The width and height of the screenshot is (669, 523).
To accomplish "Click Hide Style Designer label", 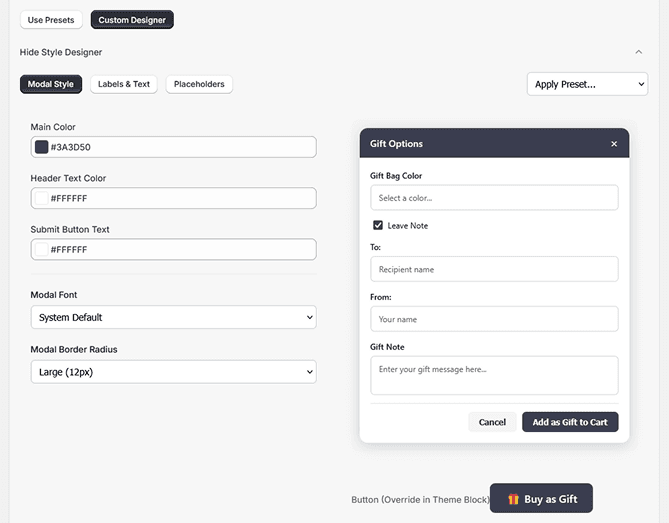I will 61,52.
